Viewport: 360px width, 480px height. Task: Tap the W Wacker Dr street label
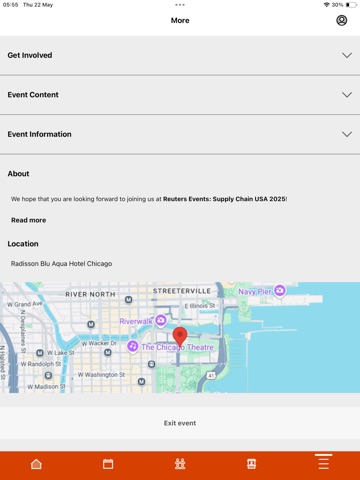99,343
